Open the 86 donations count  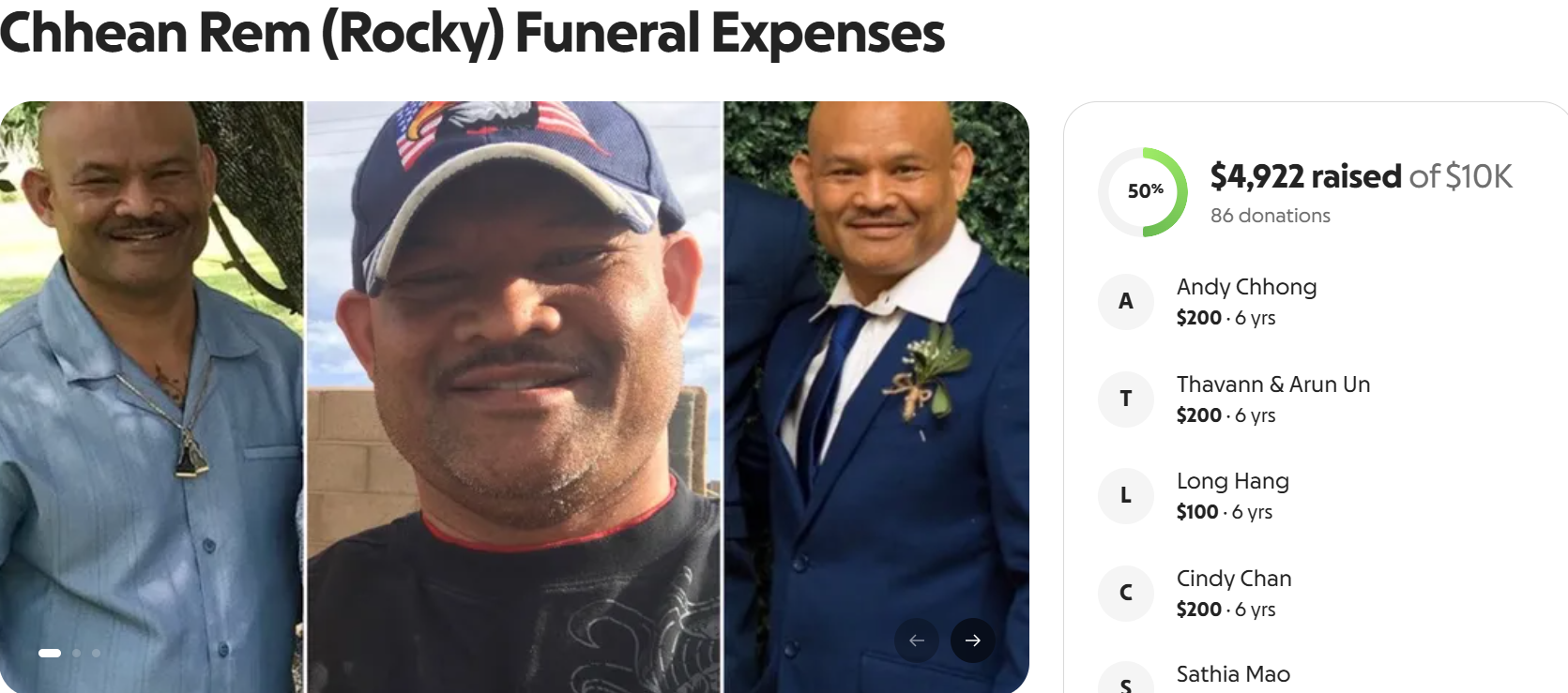tap(1270, 216)
